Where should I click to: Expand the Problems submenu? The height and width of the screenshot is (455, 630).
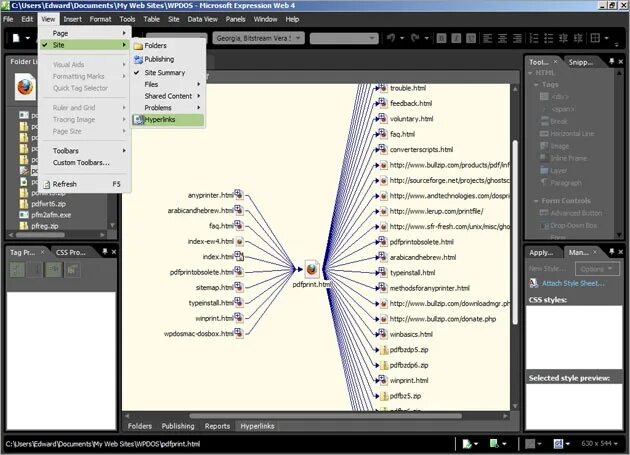168,108
